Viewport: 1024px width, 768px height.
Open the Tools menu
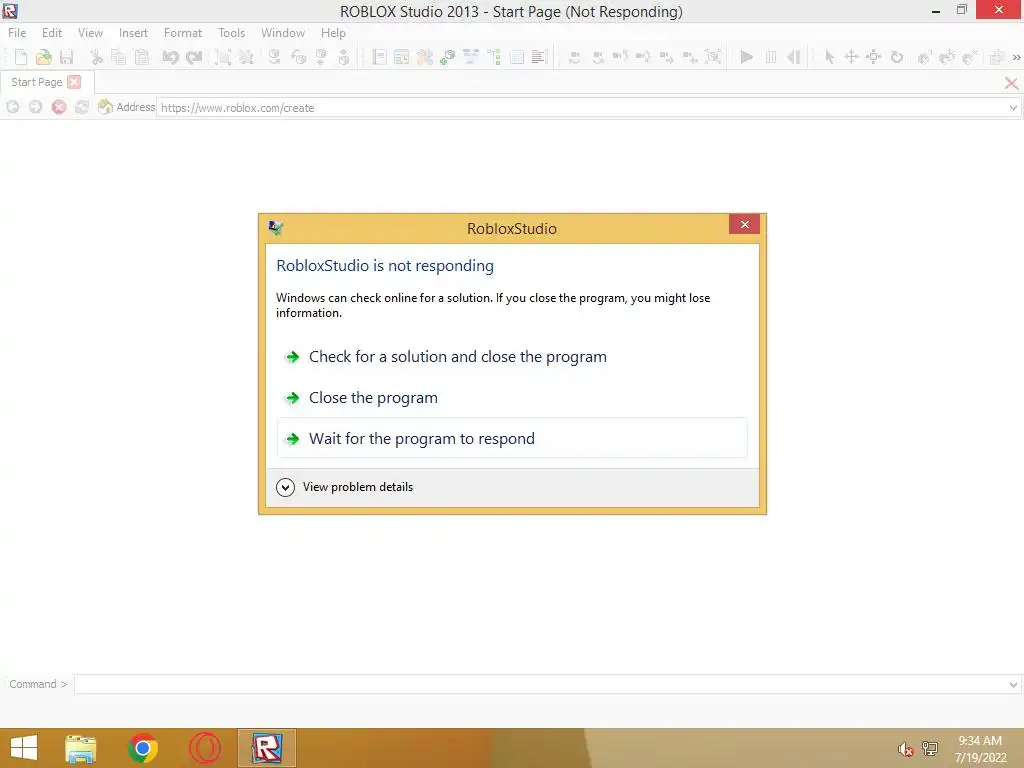tap(231, 33)
